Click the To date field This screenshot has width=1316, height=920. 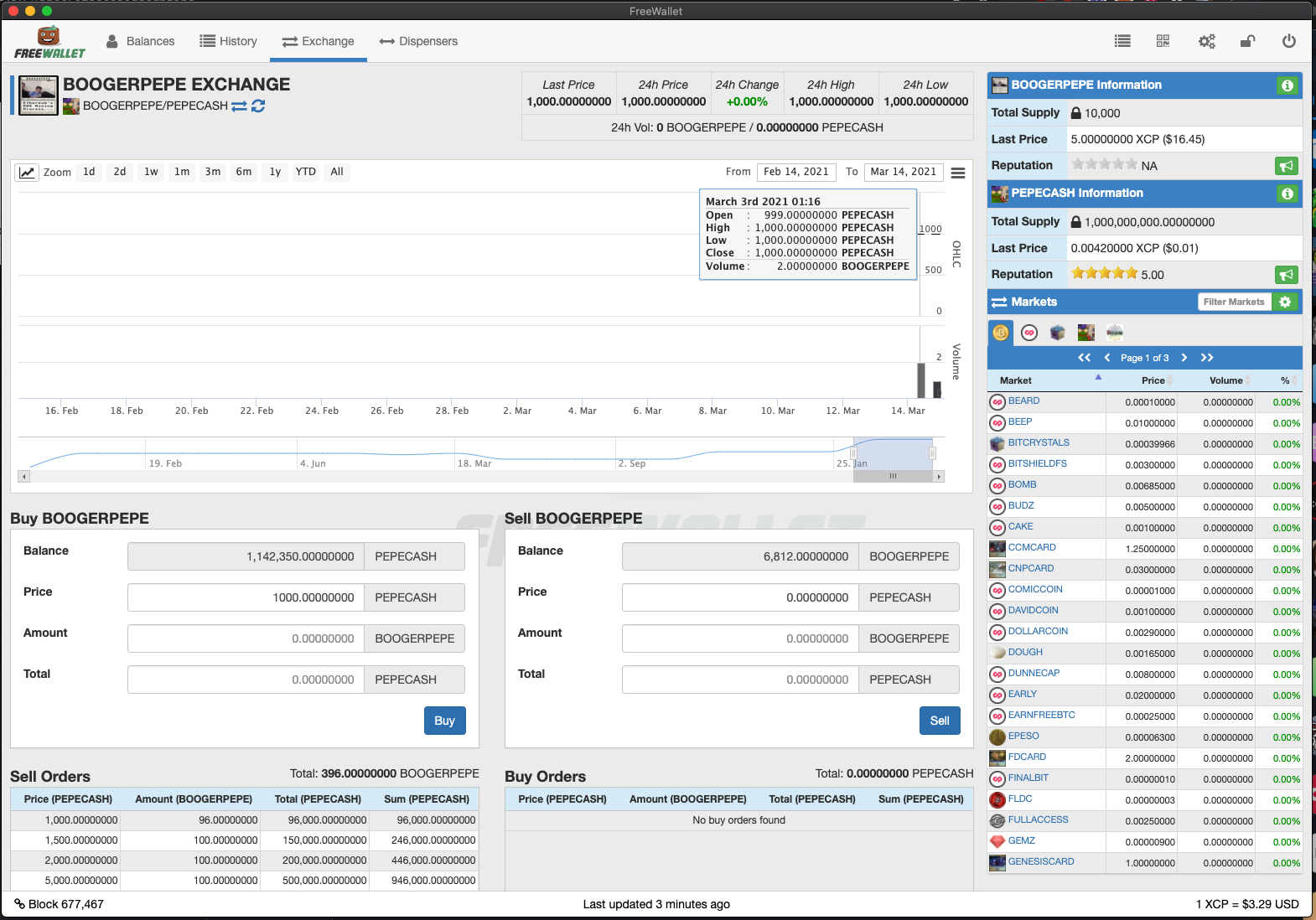click(904, 172)
